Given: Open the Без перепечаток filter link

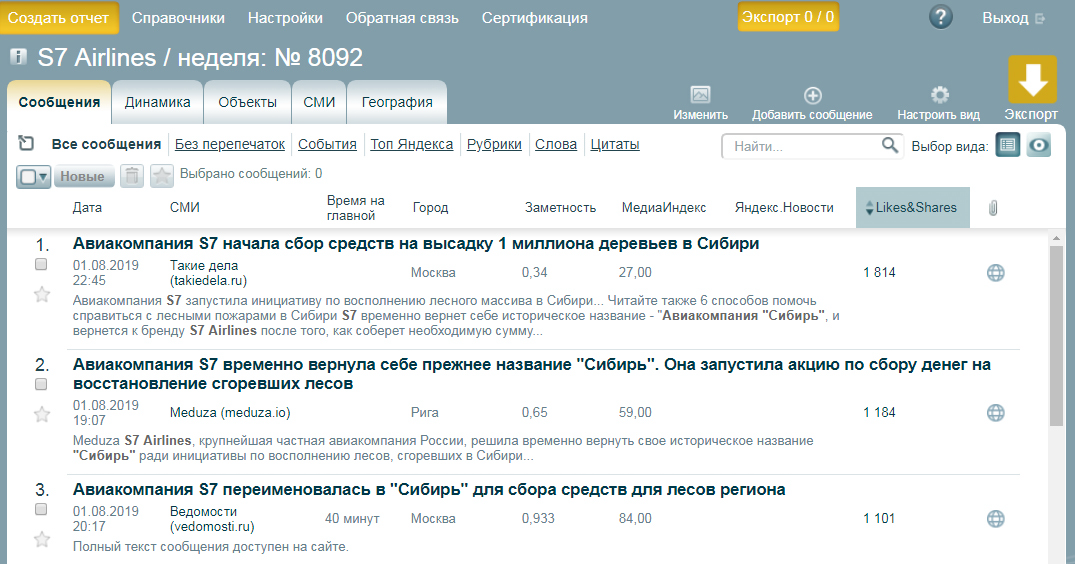Looking at the screenshot, I should tap(229, 144).
